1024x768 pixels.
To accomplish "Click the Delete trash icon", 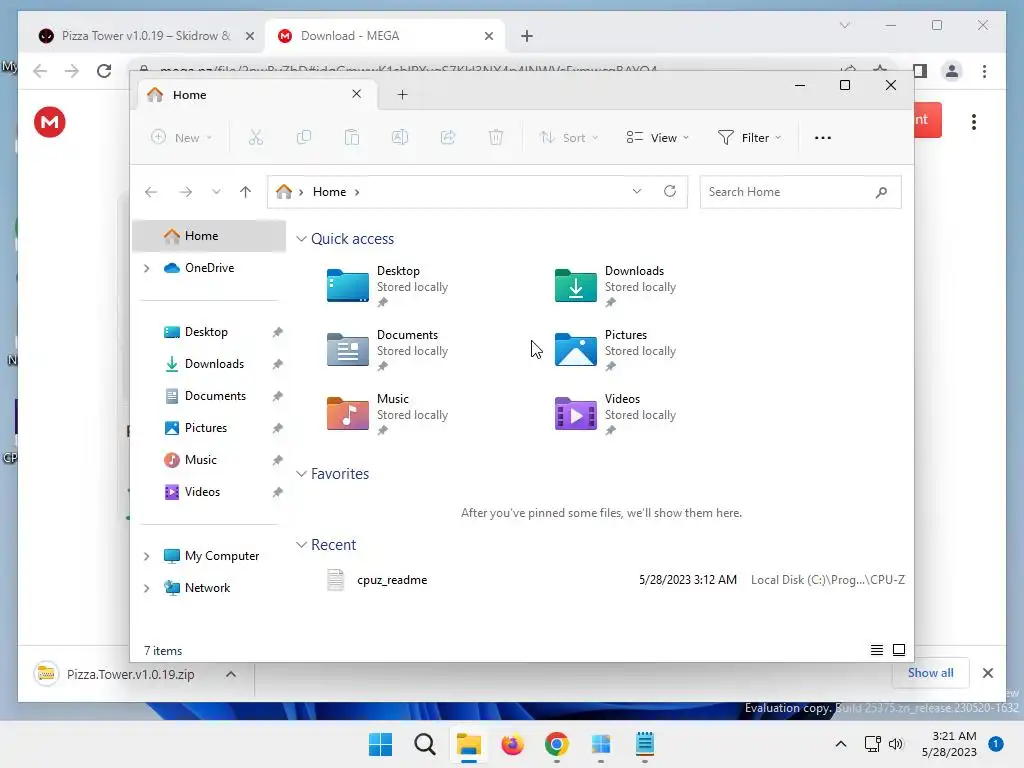I will pos(496,137).
